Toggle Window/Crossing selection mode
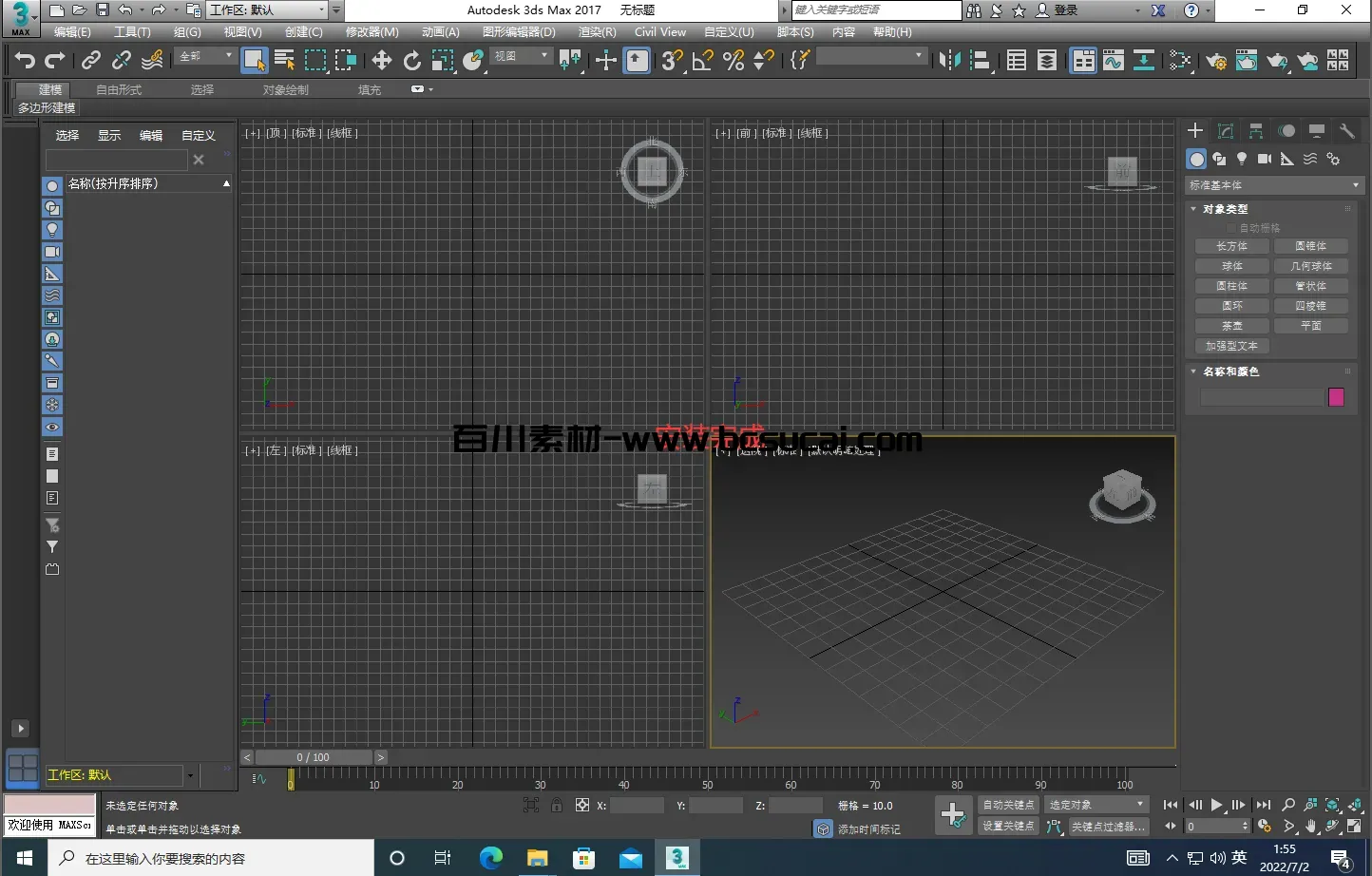The width and height of the screenshot is (1372, 876). (x=346, y=61)
